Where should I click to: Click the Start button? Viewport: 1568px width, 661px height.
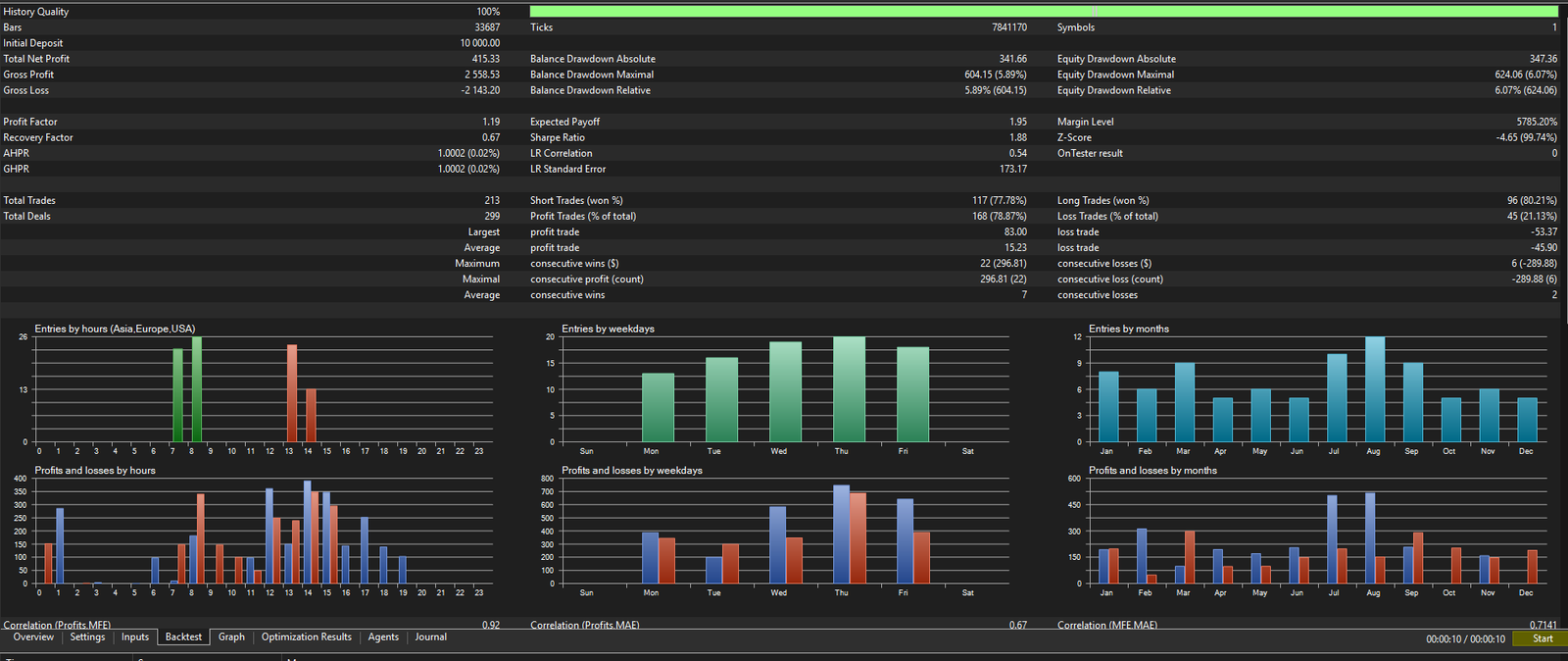click(1541, 638)
